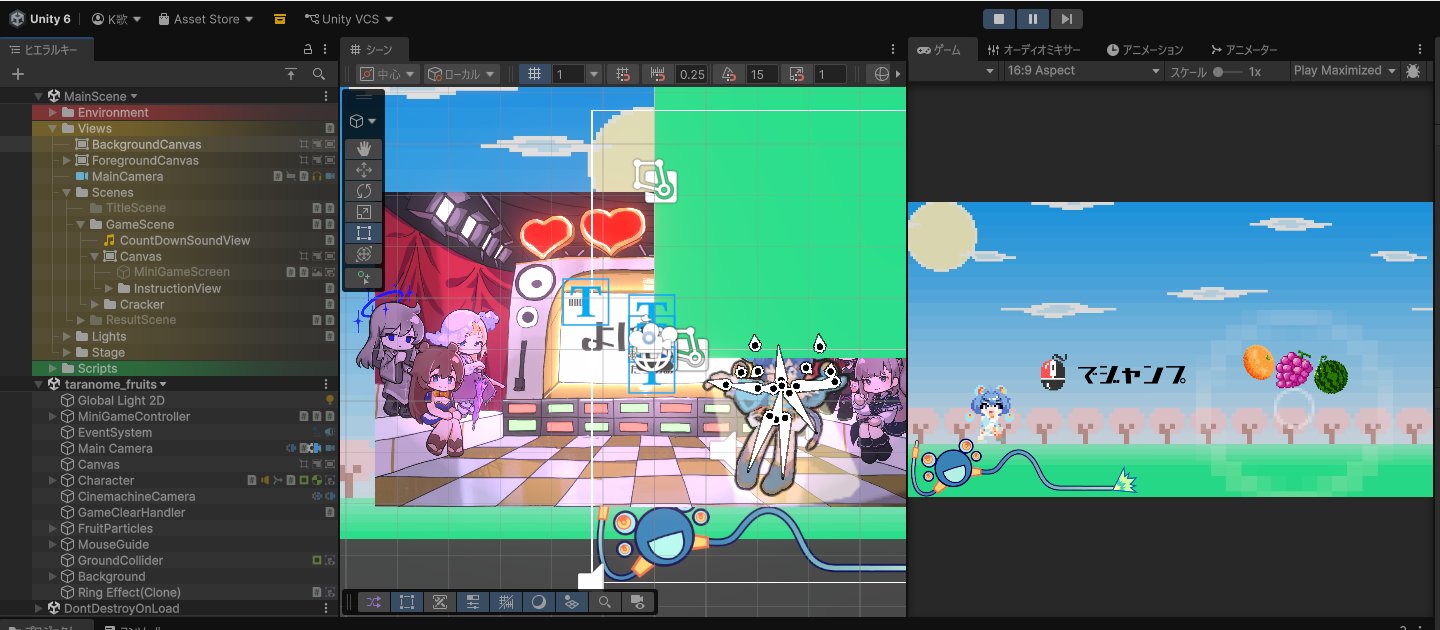Collapse the Views tree node

point(53,128)
